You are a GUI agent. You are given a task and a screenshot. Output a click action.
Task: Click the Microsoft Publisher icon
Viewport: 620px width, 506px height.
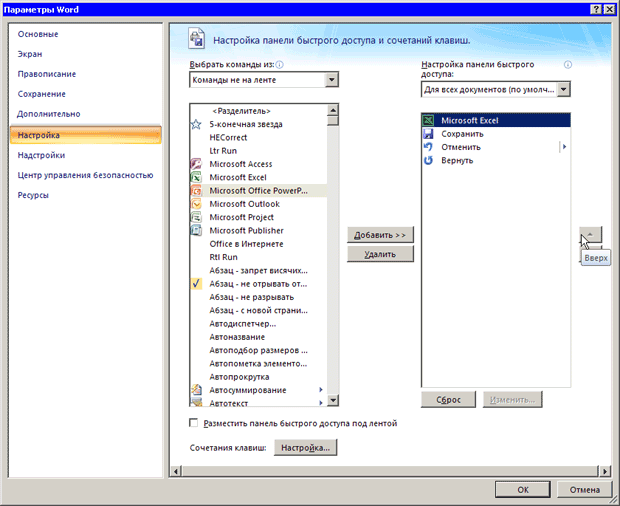(196, 230)
